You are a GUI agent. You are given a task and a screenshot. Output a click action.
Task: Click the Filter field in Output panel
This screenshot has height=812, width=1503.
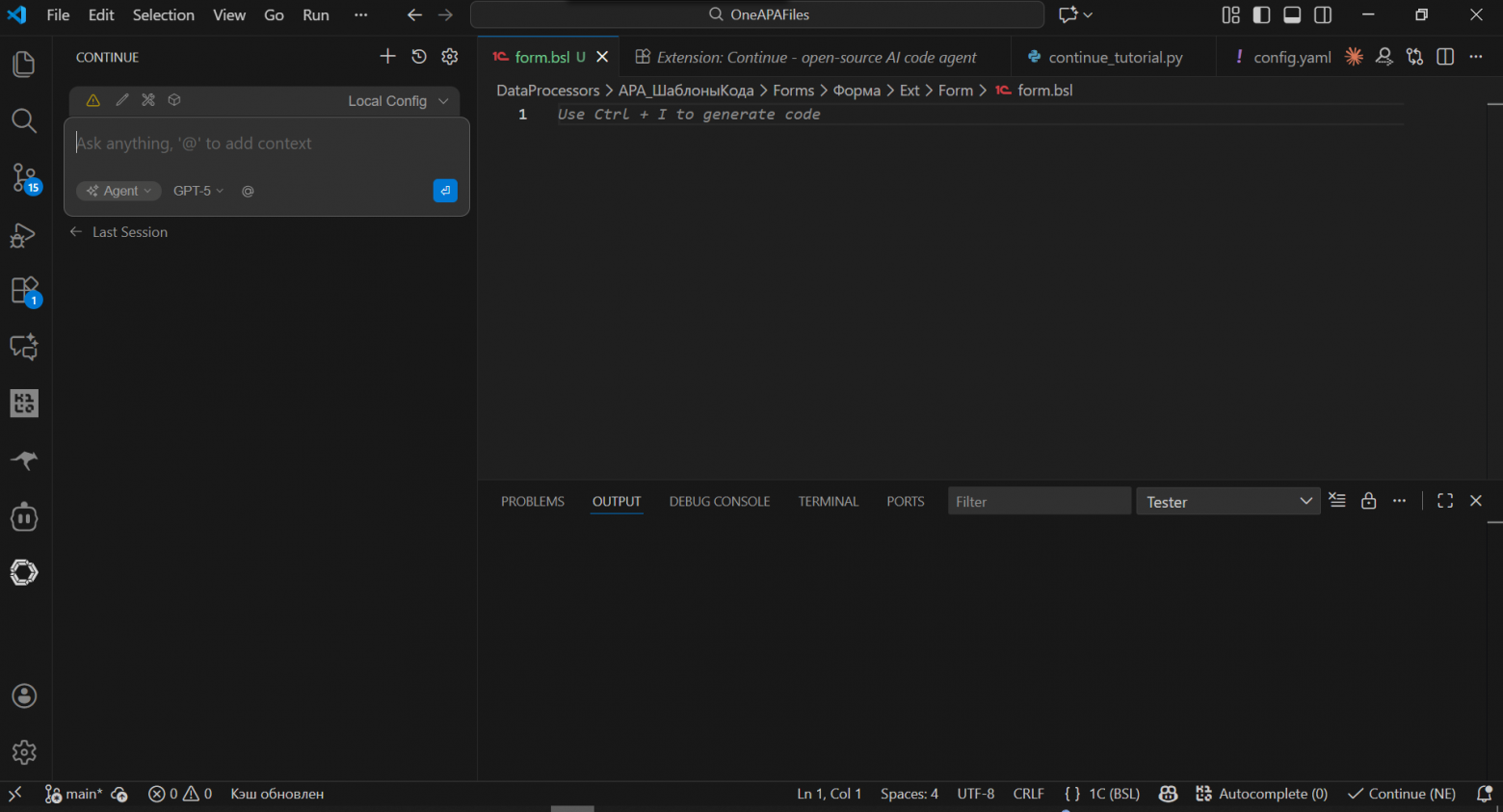click(x=1039, y=500)
